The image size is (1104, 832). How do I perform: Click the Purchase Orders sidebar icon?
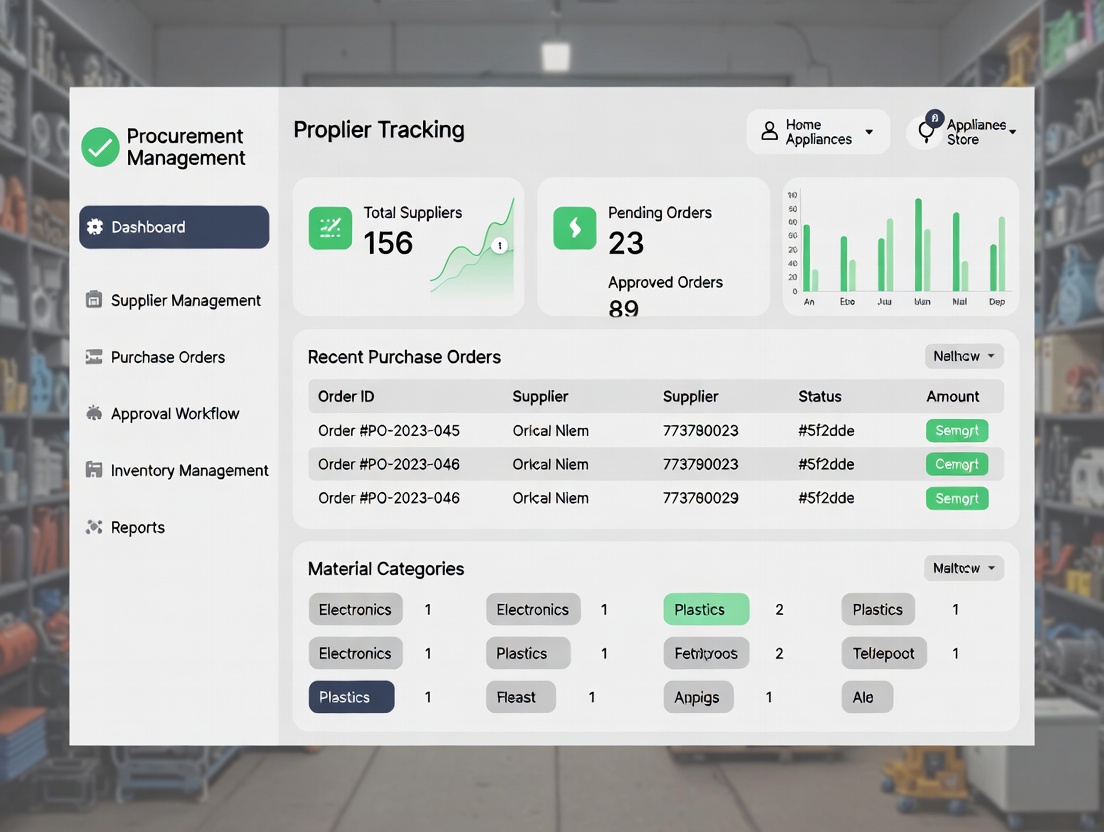pyautogui.click(x=94, y=357)
